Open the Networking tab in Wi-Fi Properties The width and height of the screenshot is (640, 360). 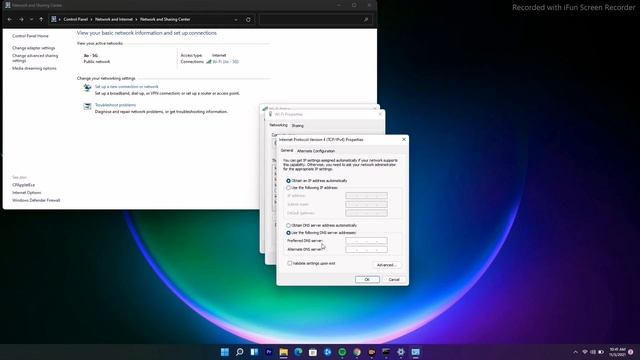pos(278,125)
